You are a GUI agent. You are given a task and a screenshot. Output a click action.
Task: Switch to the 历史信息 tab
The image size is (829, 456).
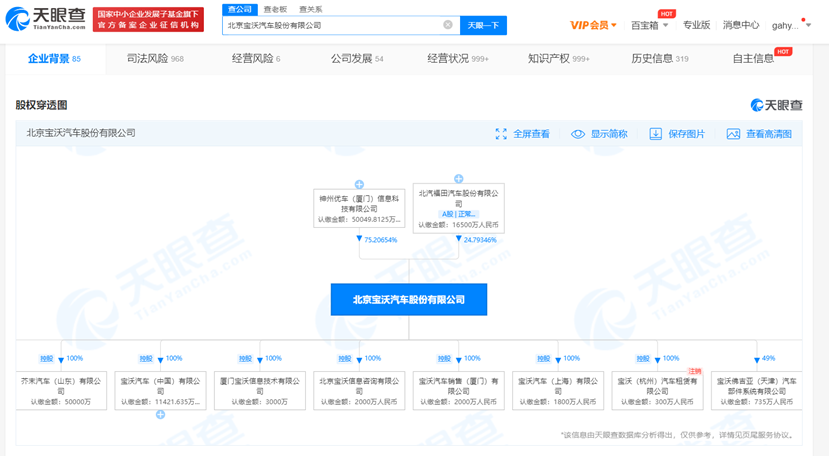tap(660, 59)
